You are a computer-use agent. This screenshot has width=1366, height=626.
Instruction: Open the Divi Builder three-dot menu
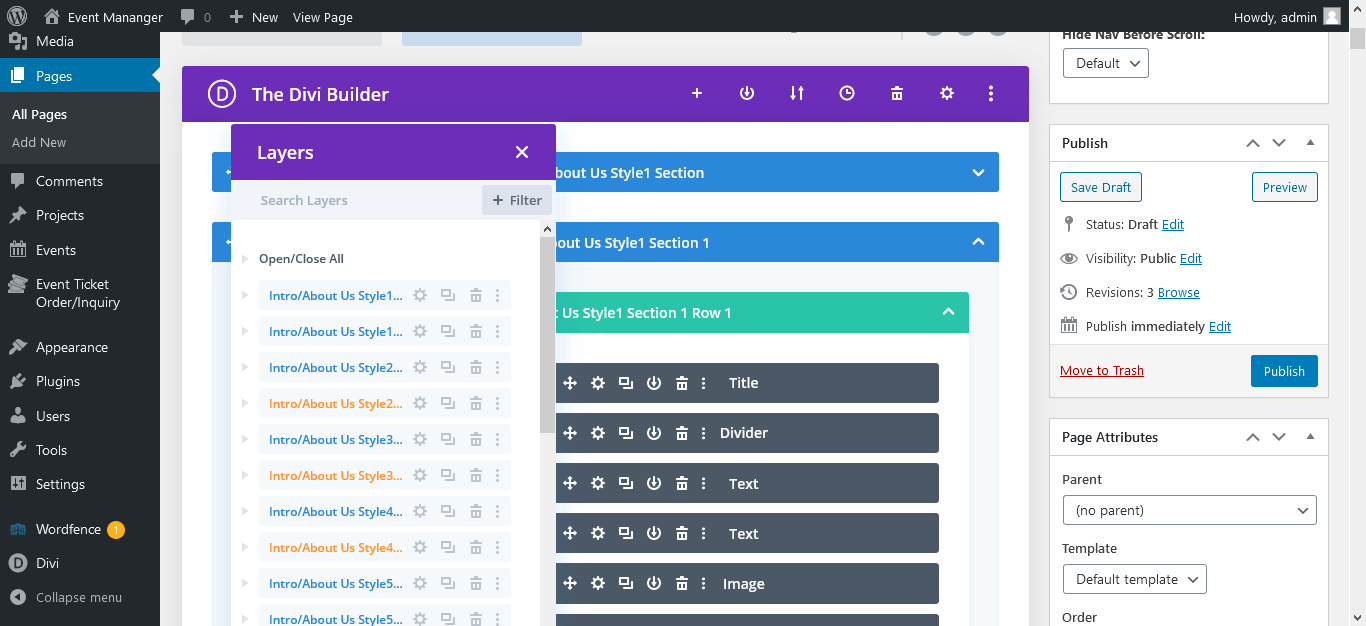tap(991, 93)
